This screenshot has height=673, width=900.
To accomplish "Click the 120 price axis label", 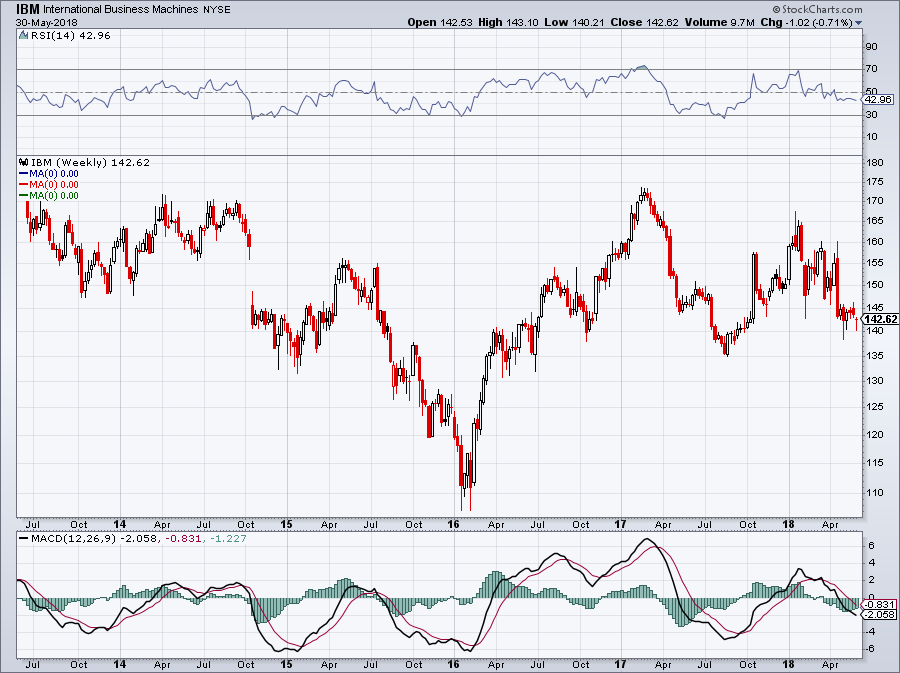I will (x=875, y=434).
